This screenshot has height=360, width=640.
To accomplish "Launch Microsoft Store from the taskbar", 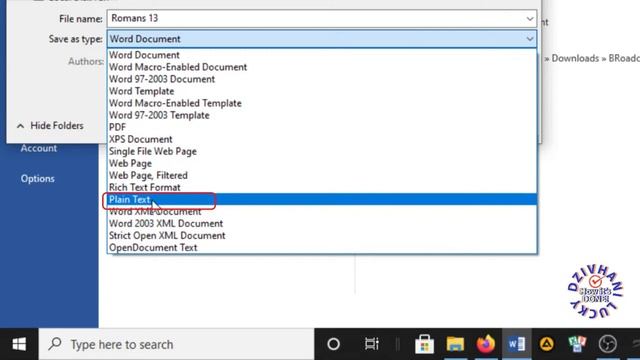I will pyautogui.click(x=424, y=344).
